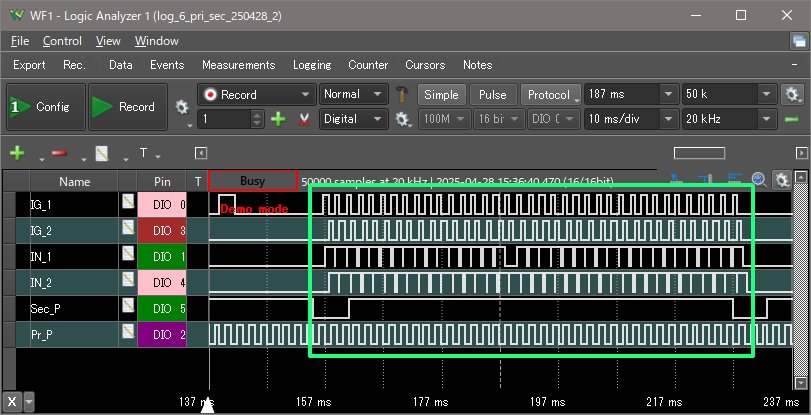Click the horizontal overview position box

click(699, 153)
